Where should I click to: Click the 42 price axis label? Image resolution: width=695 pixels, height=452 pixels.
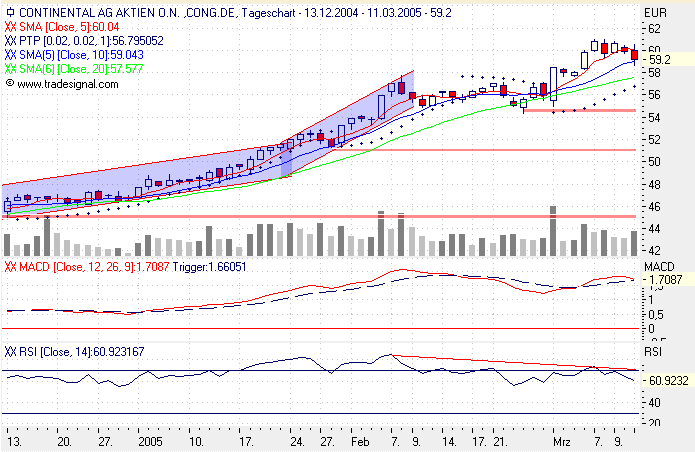(x=655, y=250)
